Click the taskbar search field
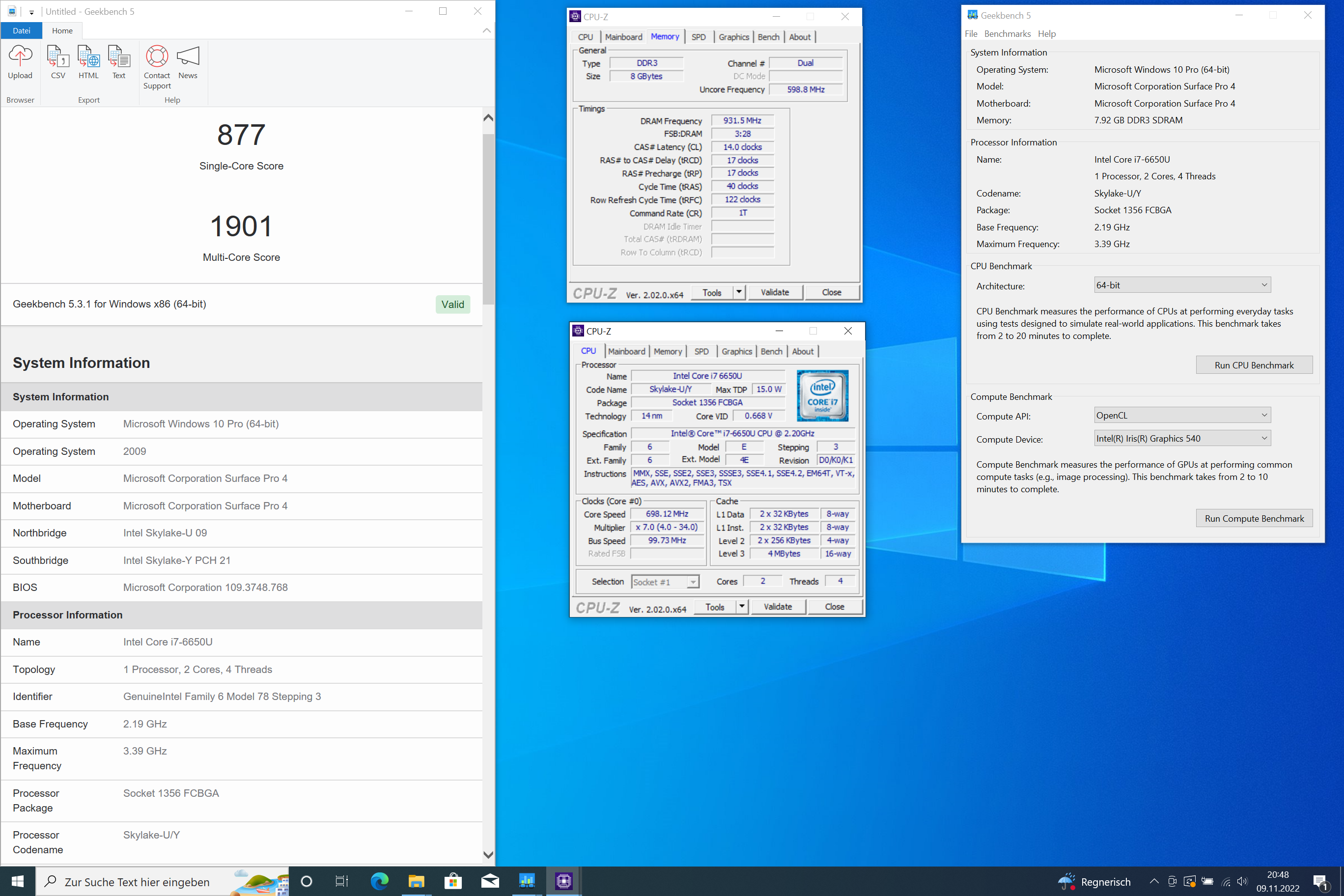The image size is (1344, 896). click(x=162, y=882)
